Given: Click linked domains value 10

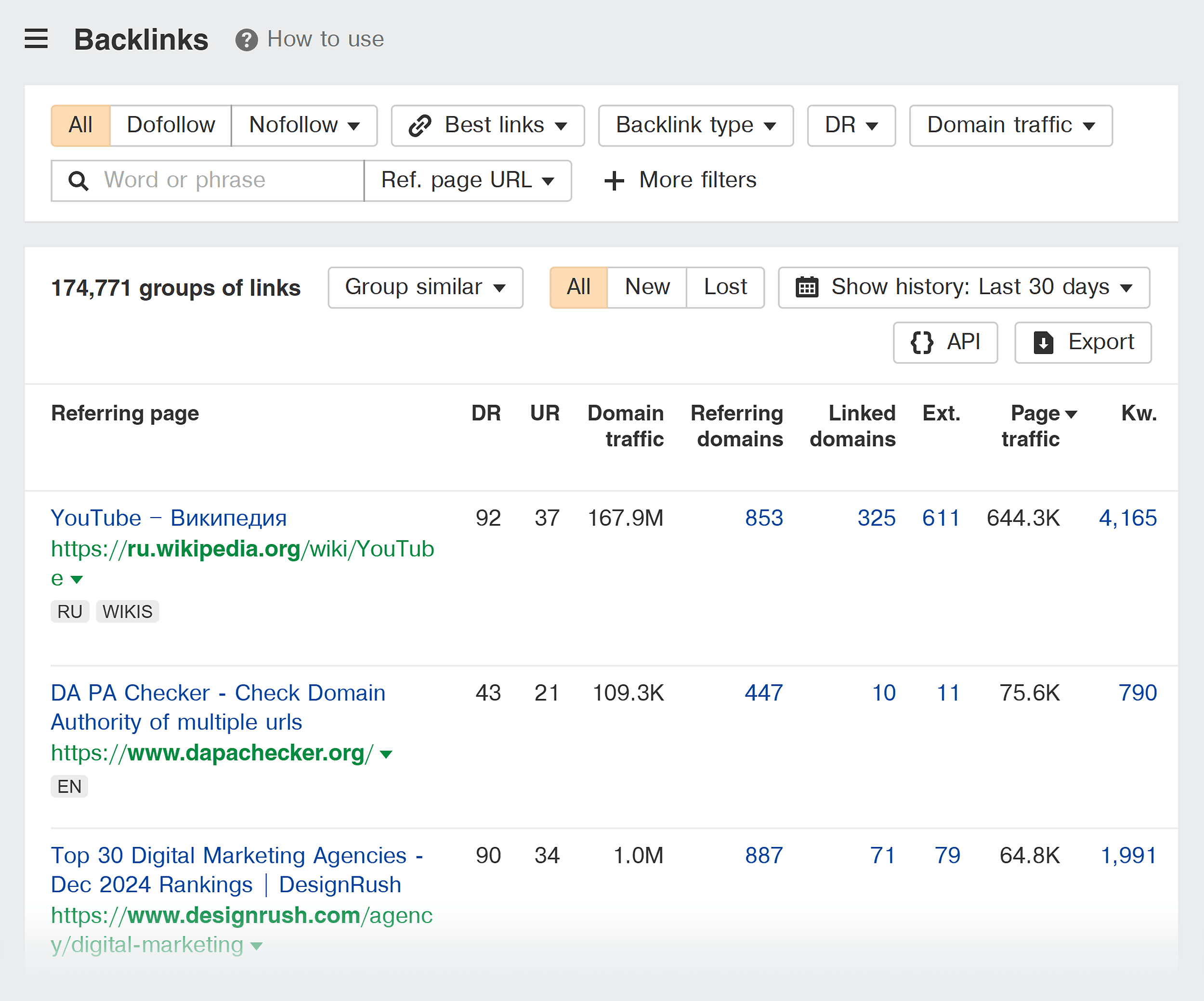Looking at the screenshot, I should coord(884,693).
